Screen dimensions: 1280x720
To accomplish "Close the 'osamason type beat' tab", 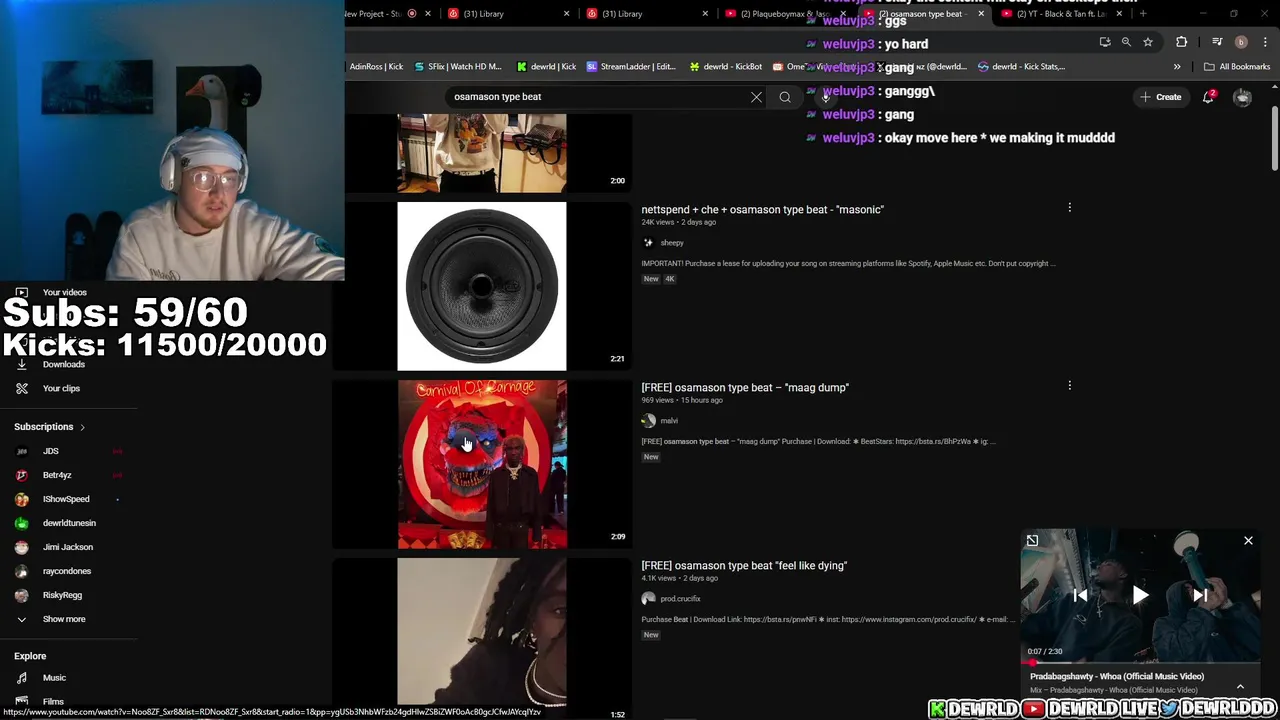I will (x=981, y=14).
